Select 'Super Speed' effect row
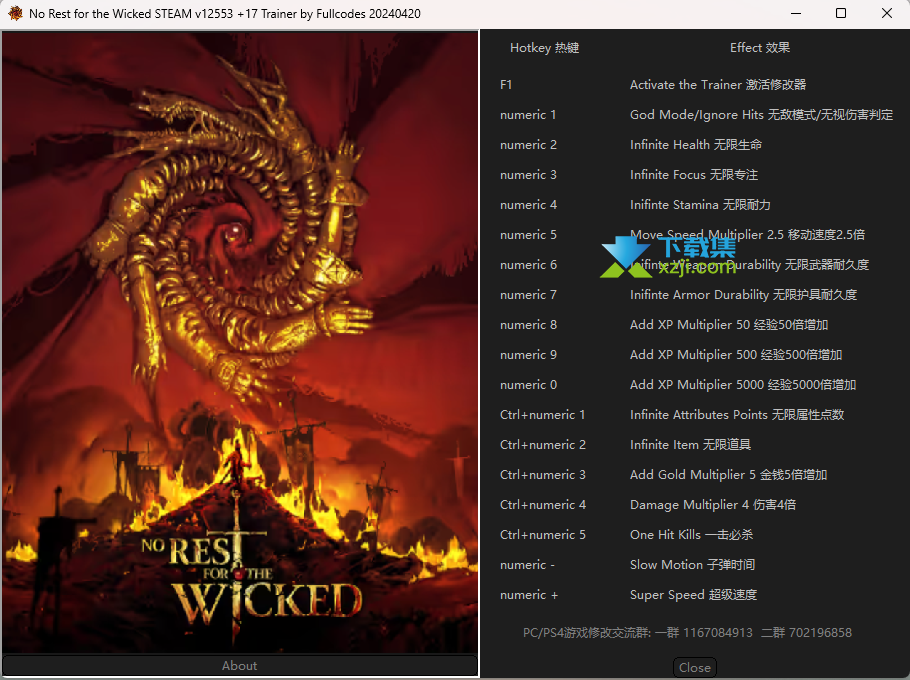Viewport: 910px width, 680px height. pos(694,595)
